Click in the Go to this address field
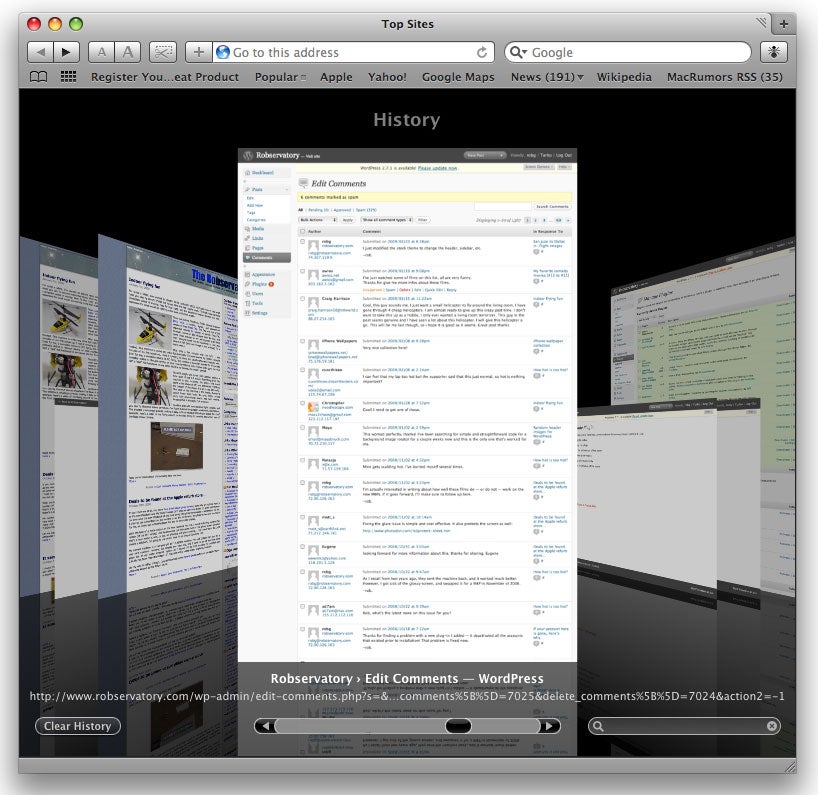This screenshot has height=795, width=818. pyautogui.click(x=353, y=52)
